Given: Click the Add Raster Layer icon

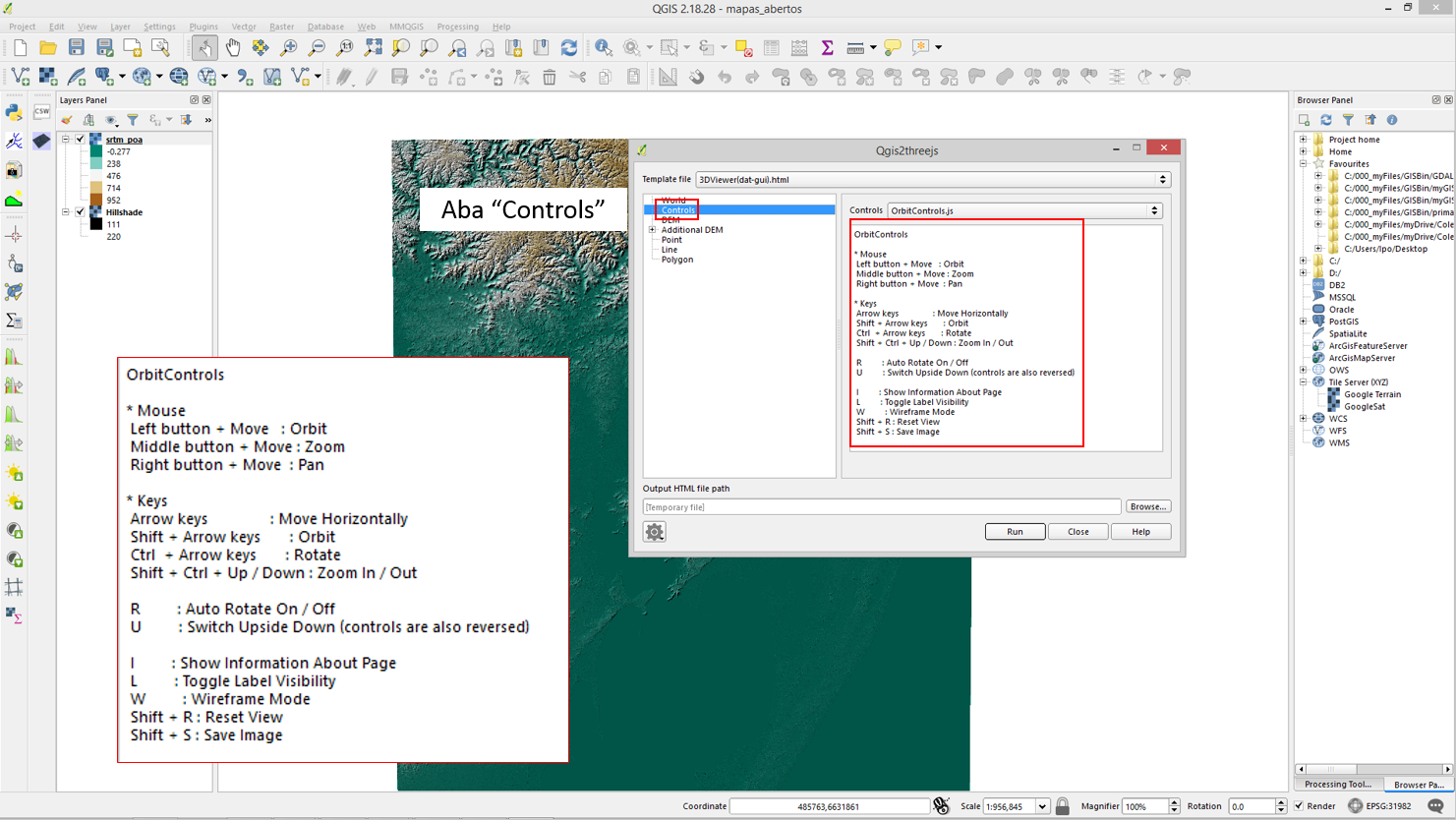Looking at the screenshot, I should pos(47,76).
